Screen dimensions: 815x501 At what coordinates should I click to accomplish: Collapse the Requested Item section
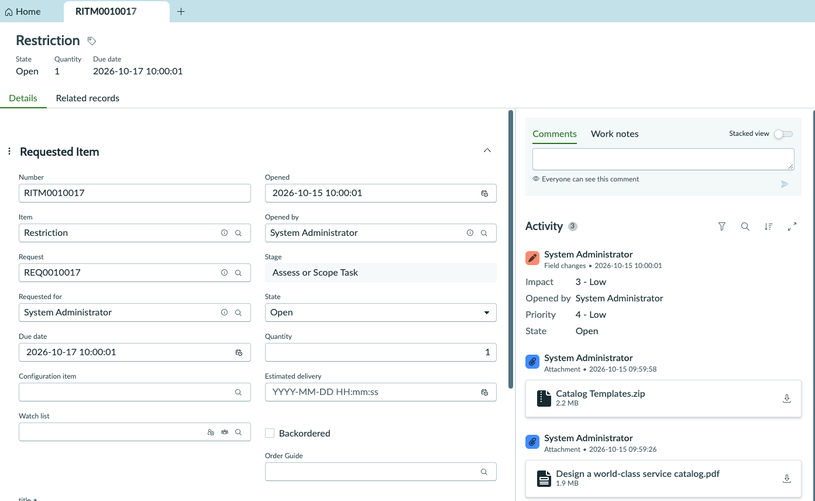(487, 151)
